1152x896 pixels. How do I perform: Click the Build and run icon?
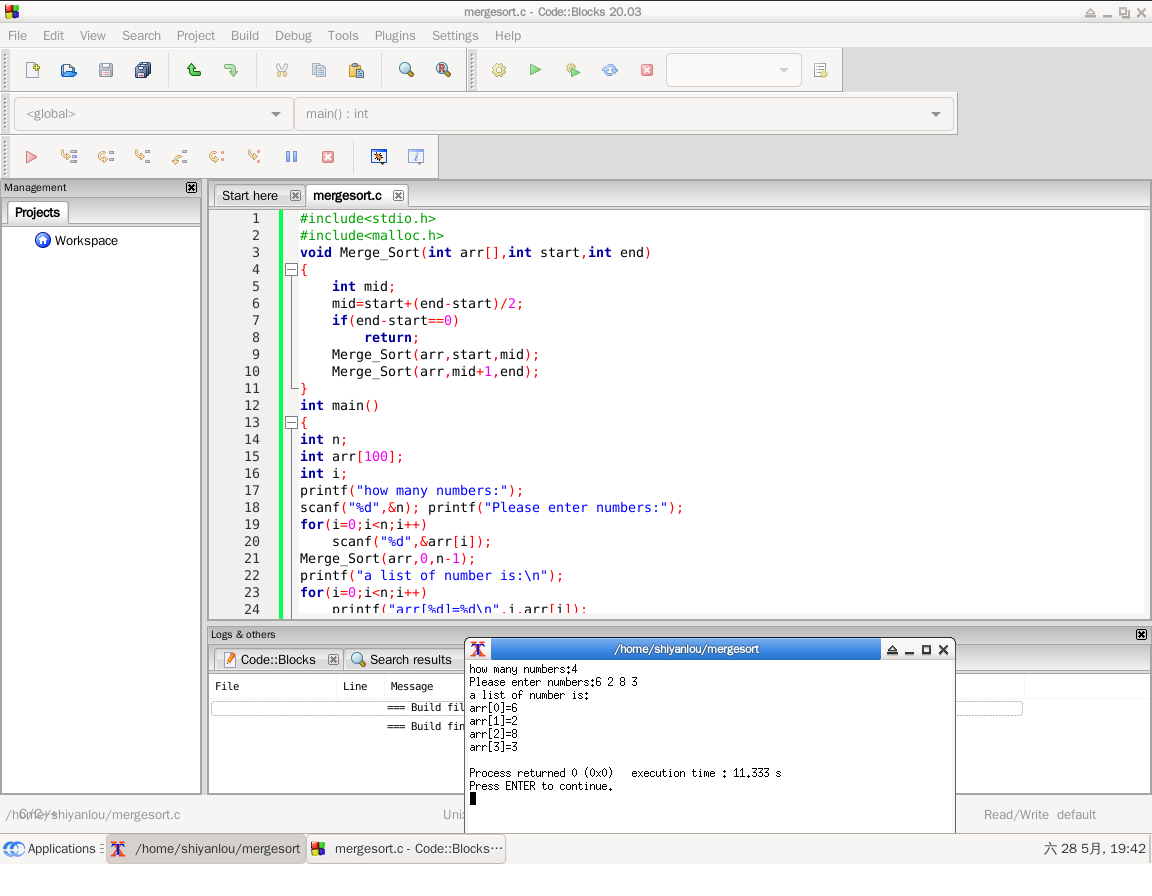click(573, 70)
